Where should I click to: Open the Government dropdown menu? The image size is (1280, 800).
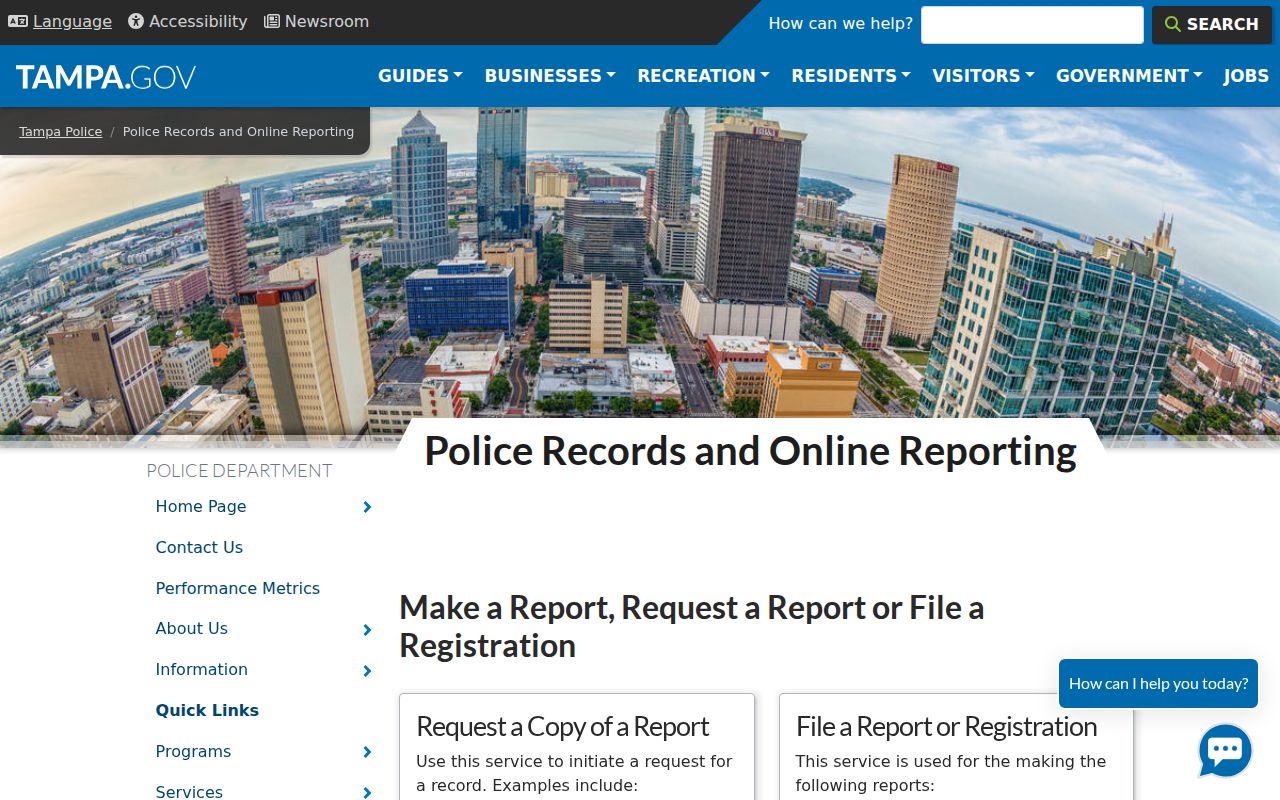(1129, 75)
